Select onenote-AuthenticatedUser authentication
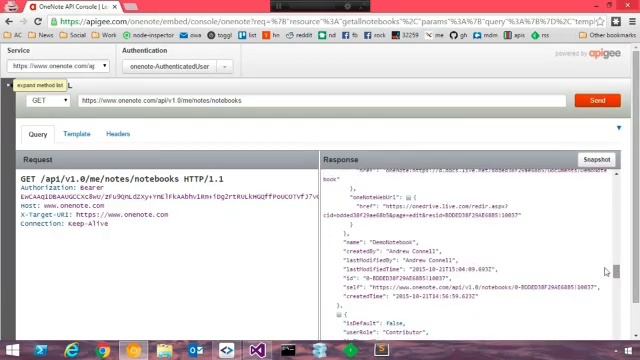This screenshot has height=360, width=640. [169, 67]
